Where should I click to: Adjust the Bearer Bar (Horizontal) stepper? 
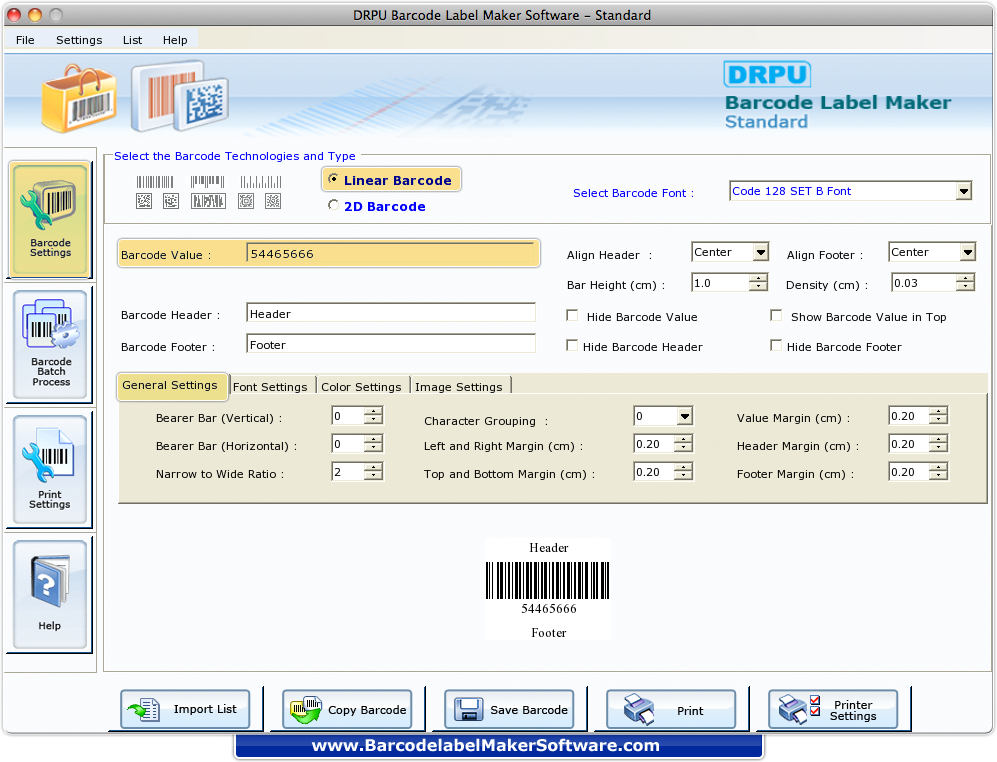coord(373,443)
